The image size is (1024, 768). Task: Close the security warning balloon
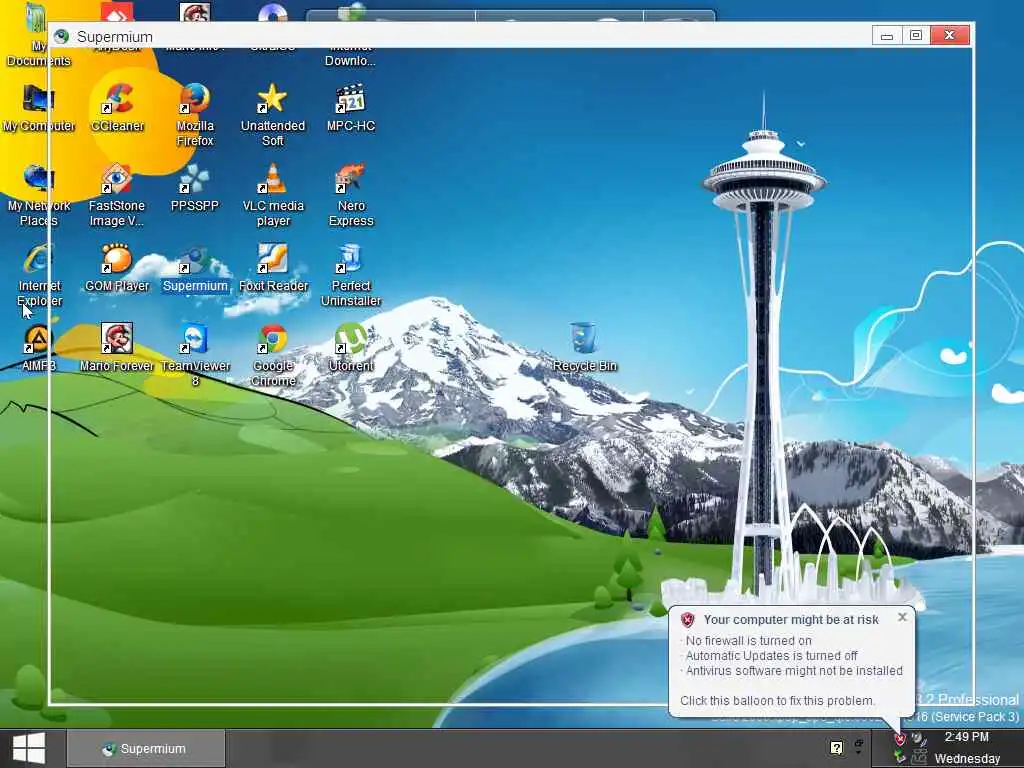pyautogui.click(x=902, y=617)
